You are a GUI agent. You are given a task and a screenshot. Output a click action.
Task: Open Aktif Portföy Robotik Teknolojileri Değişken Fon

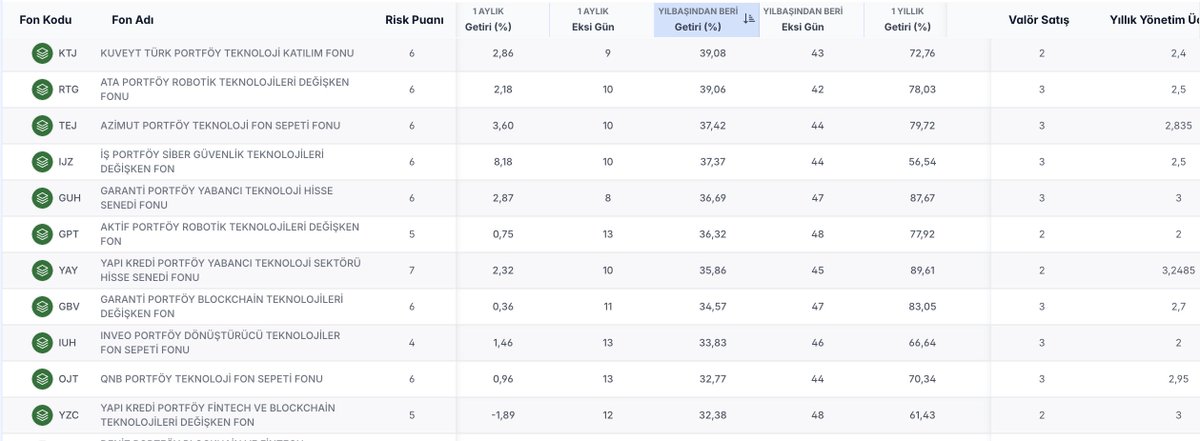(x=229, y=234)
